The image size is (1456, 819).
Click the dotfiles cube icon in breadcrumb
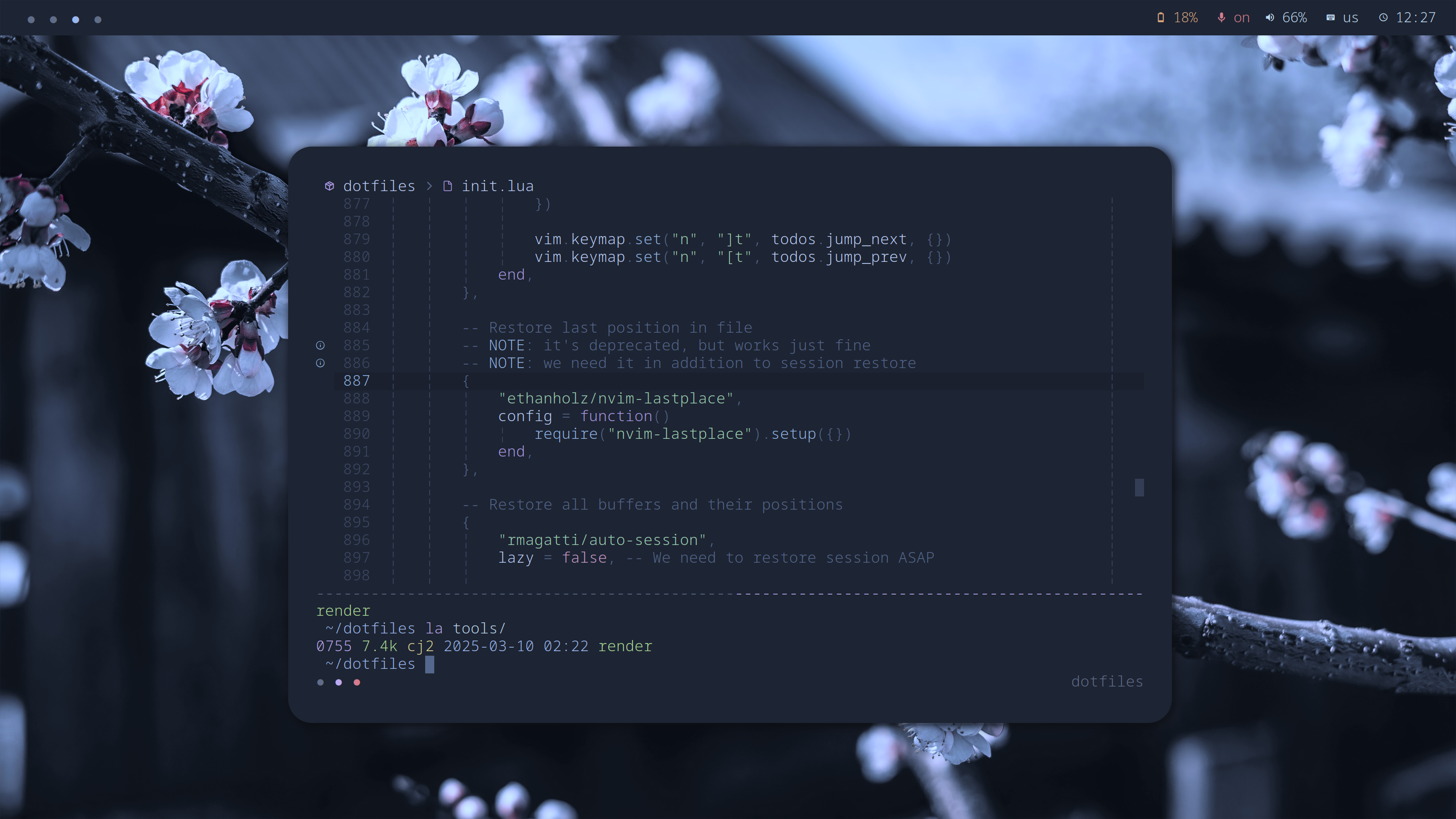click(x=330, y=186)
